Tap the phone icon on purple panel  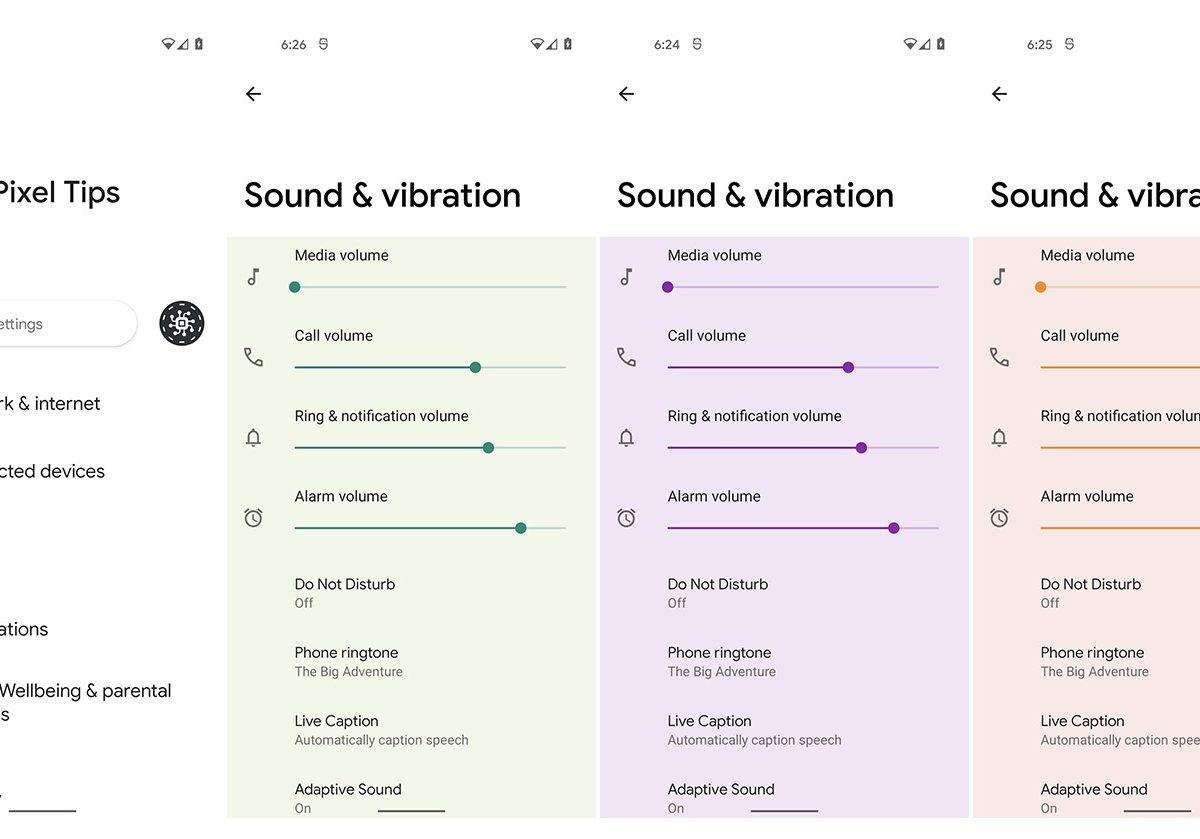tap(626, 357)
